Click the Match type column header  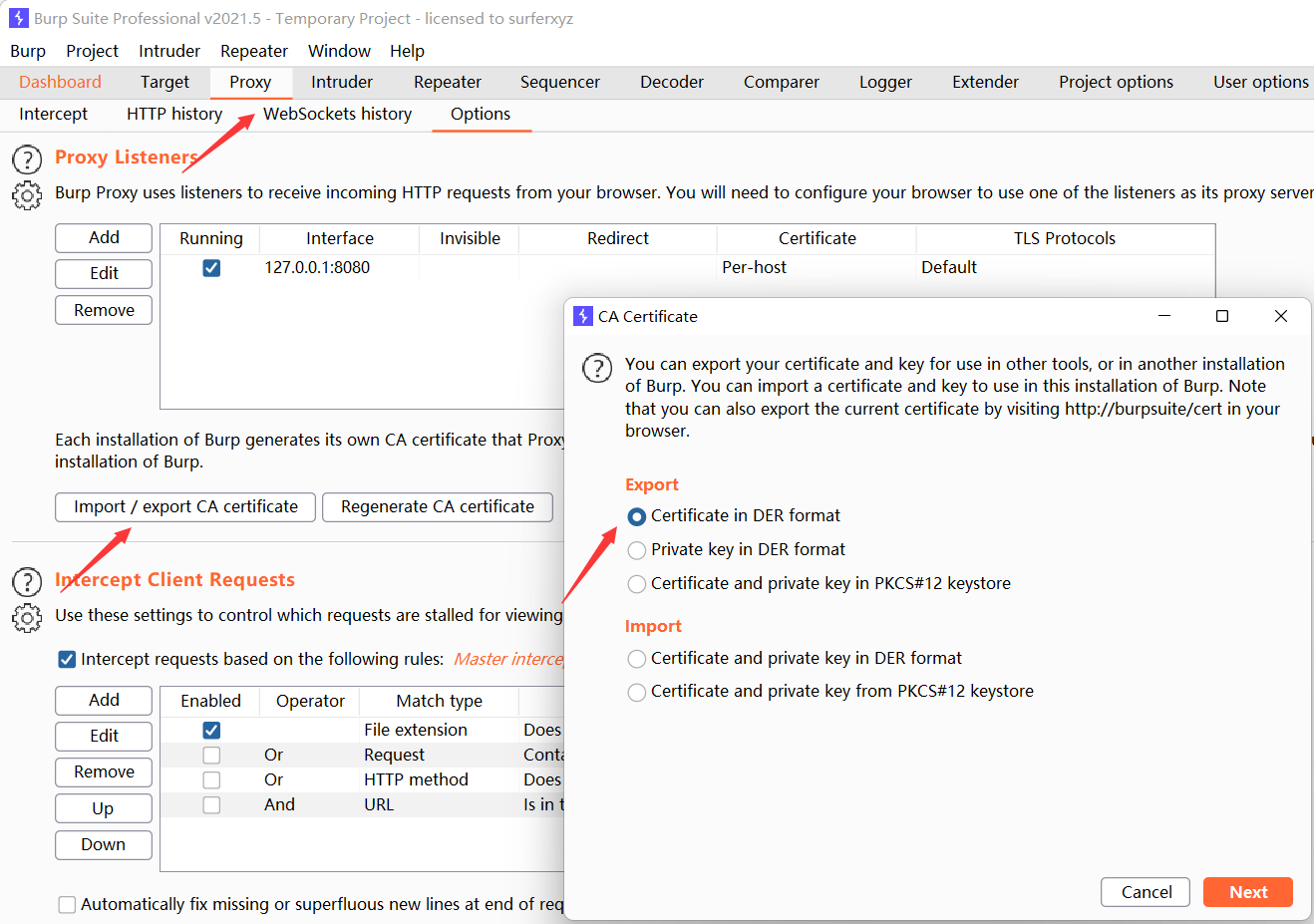point(439,701)
